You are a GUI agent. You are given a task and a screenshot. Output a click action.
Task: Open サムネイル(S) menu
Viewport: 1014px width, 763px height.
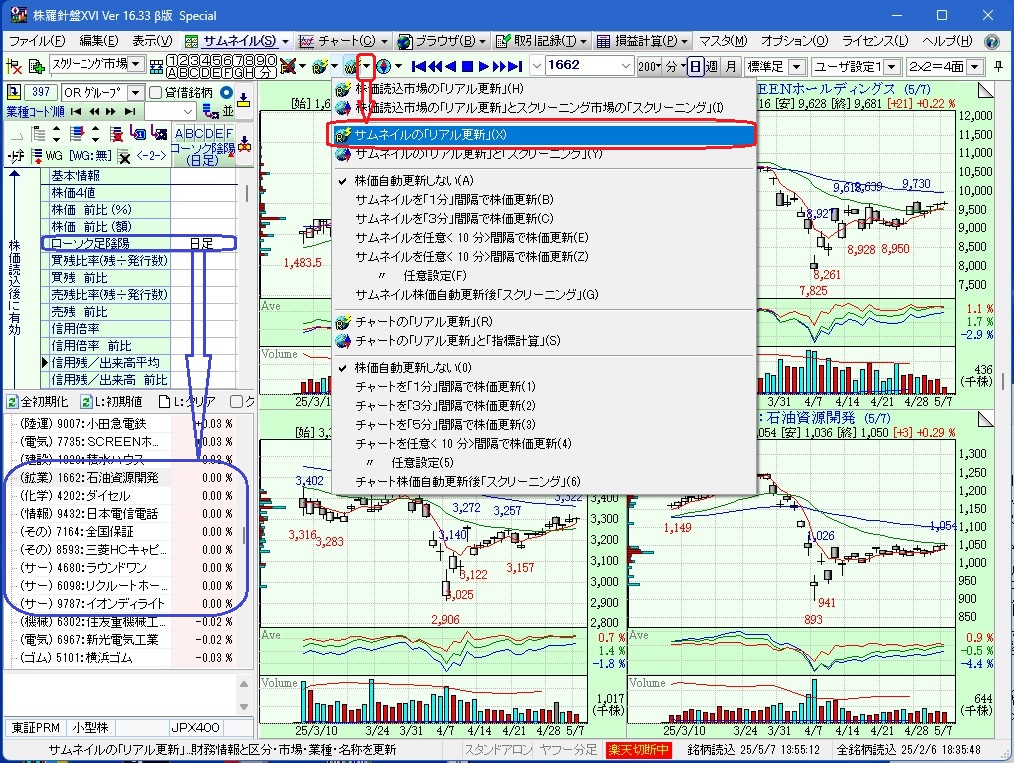pyautogui.click(x=237, y=41)
